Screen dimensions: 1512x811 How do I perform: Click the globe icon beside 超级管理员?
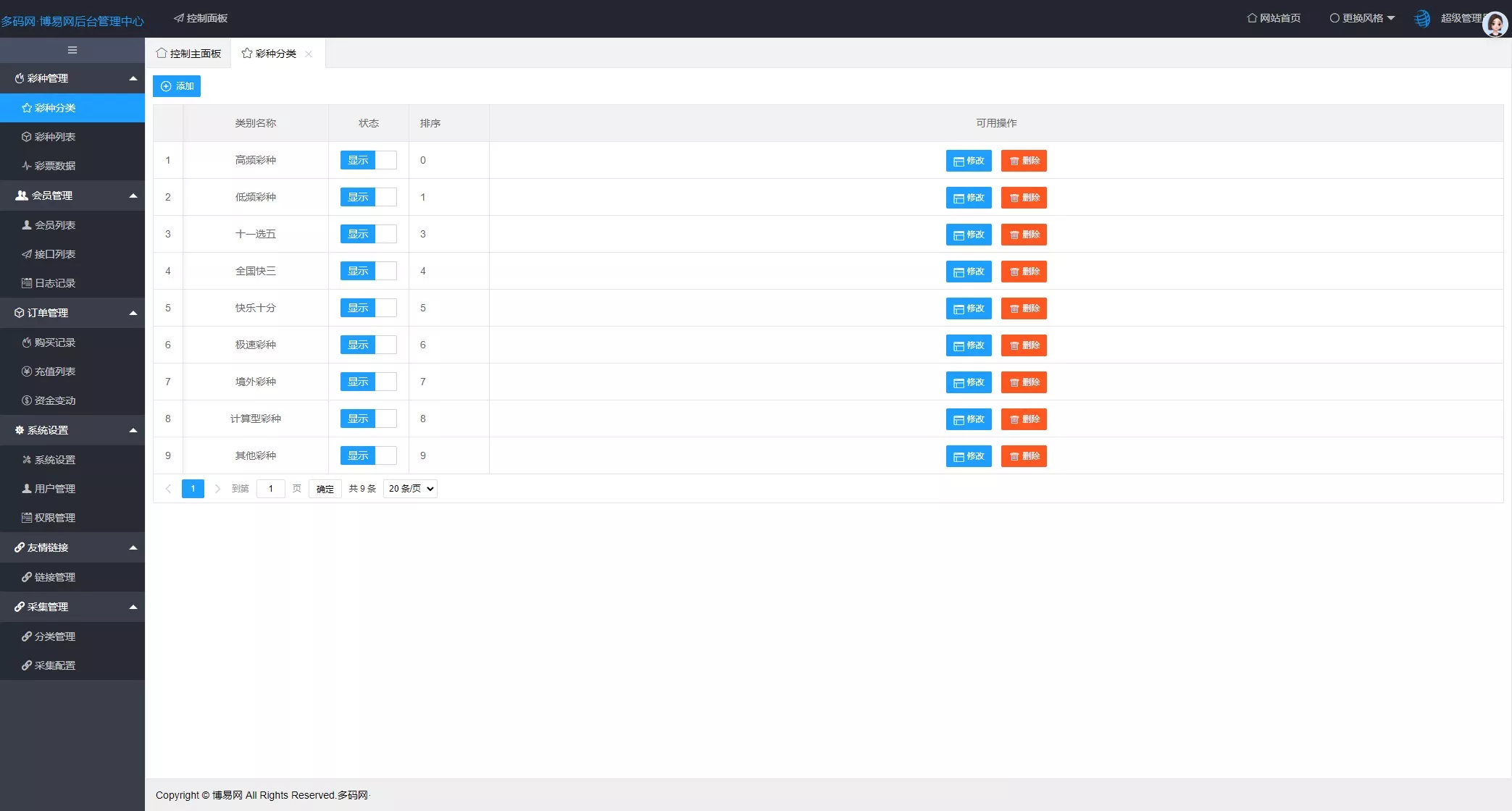(x=1422, y=19)
